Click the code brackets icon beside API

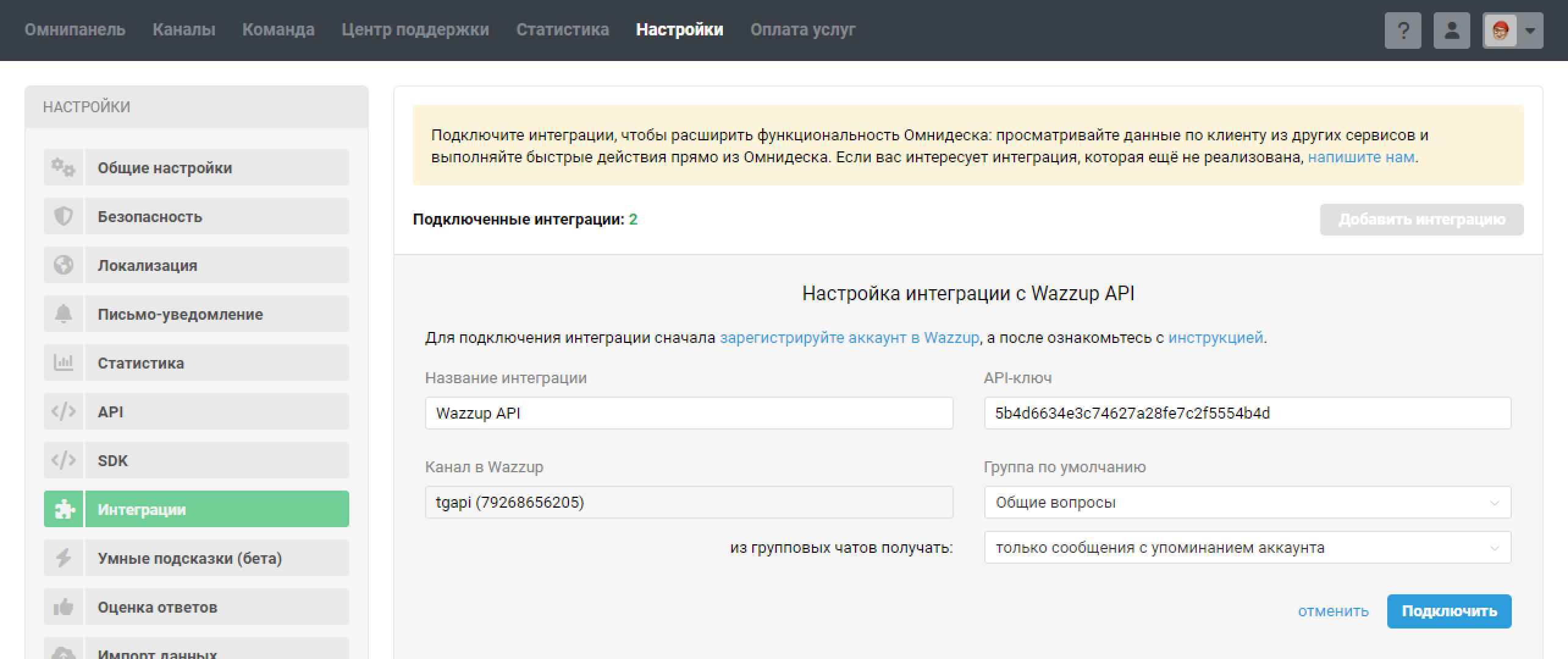63,411
